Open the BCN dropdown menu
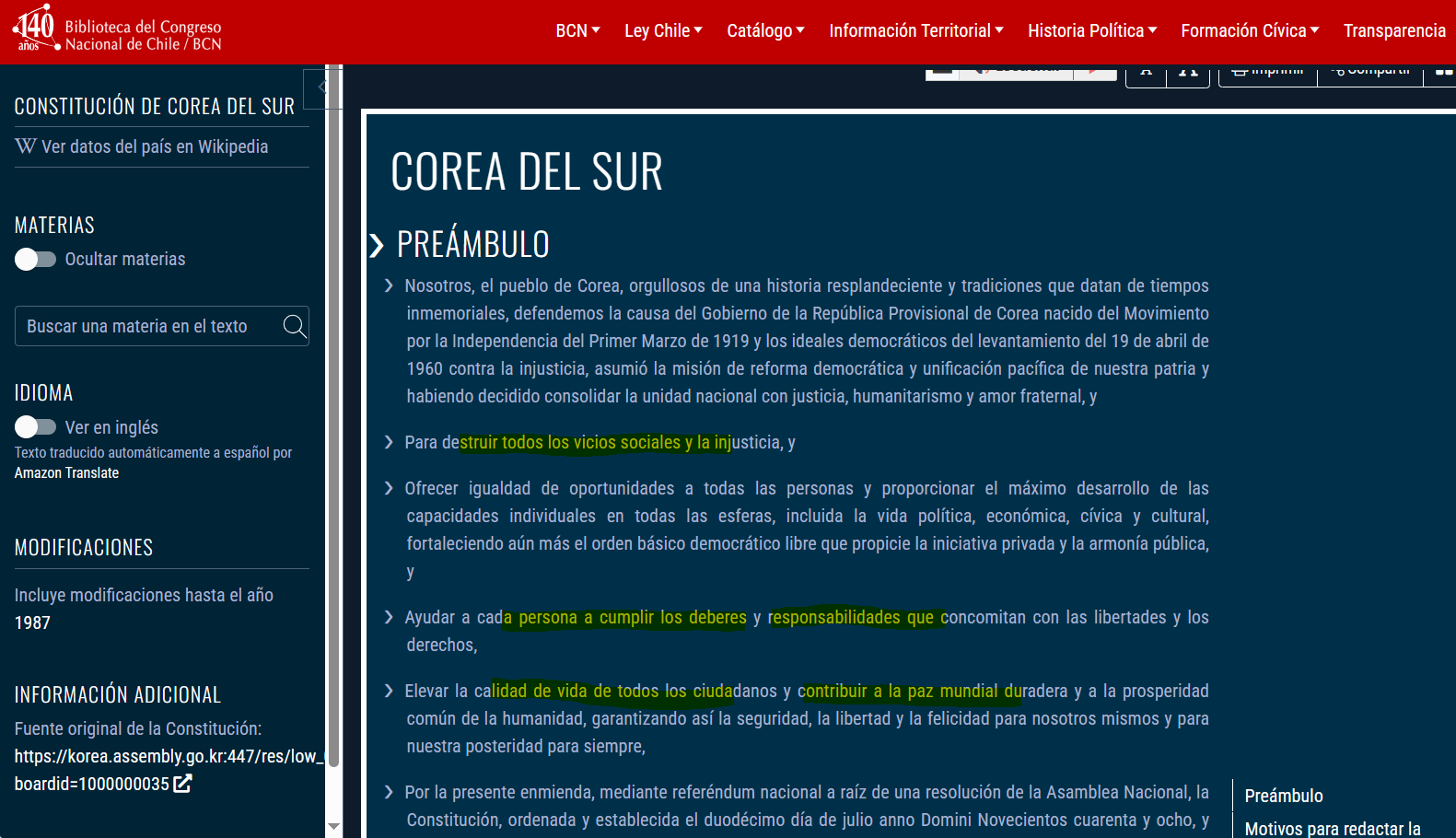 pos(577,30)
